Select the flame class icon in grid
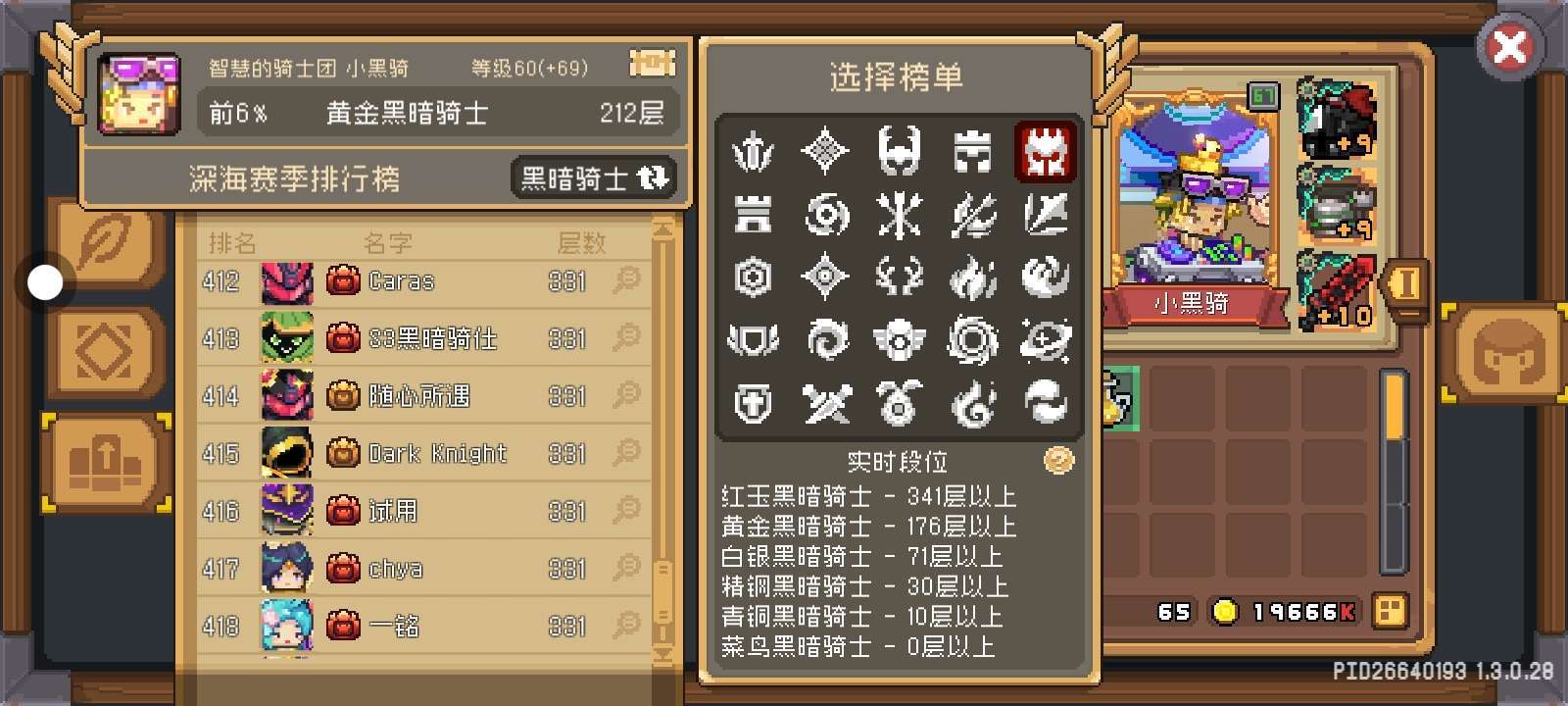 click(x=973, y=277)
